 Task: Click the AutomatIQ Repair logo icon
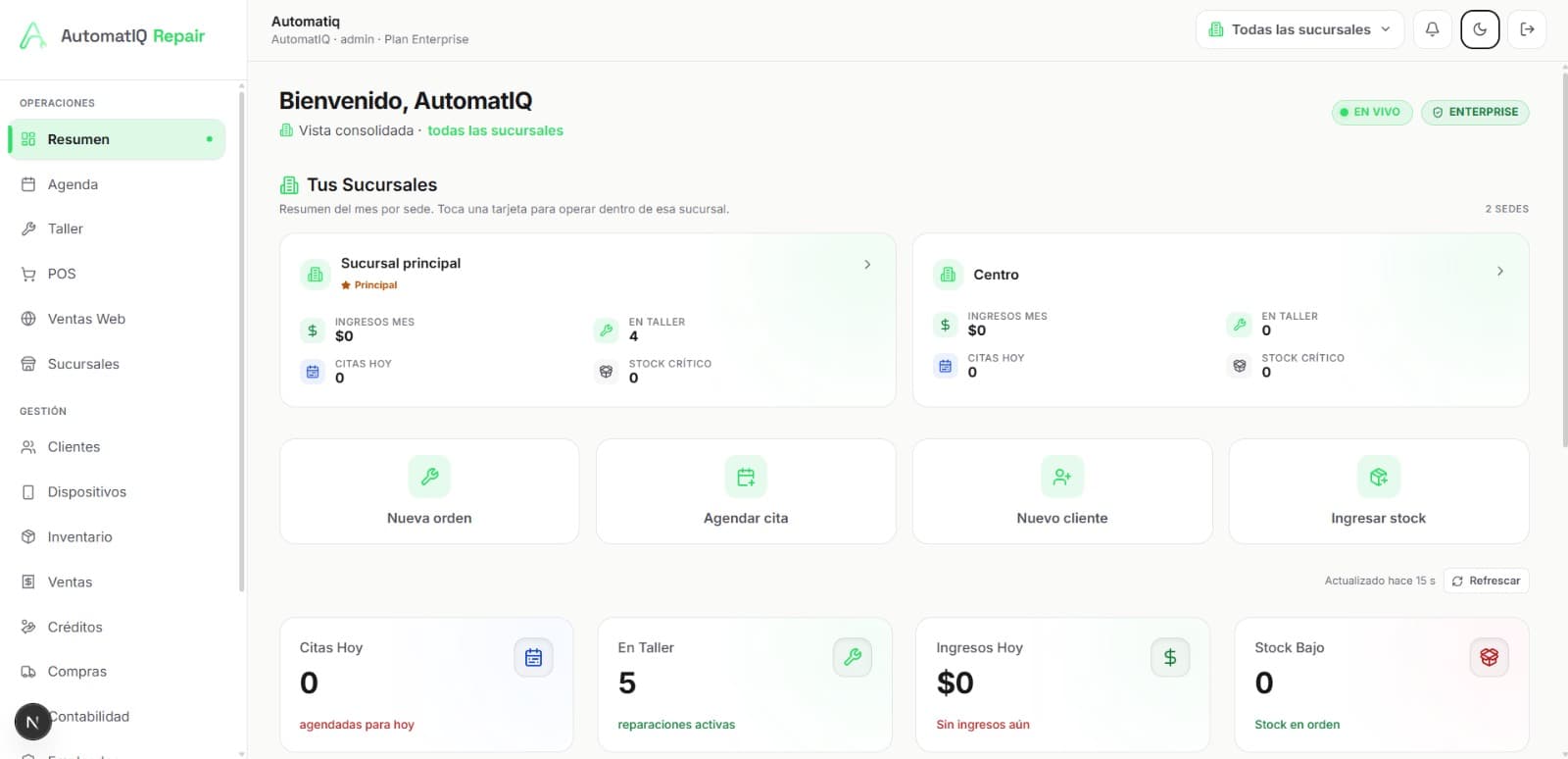33,36
